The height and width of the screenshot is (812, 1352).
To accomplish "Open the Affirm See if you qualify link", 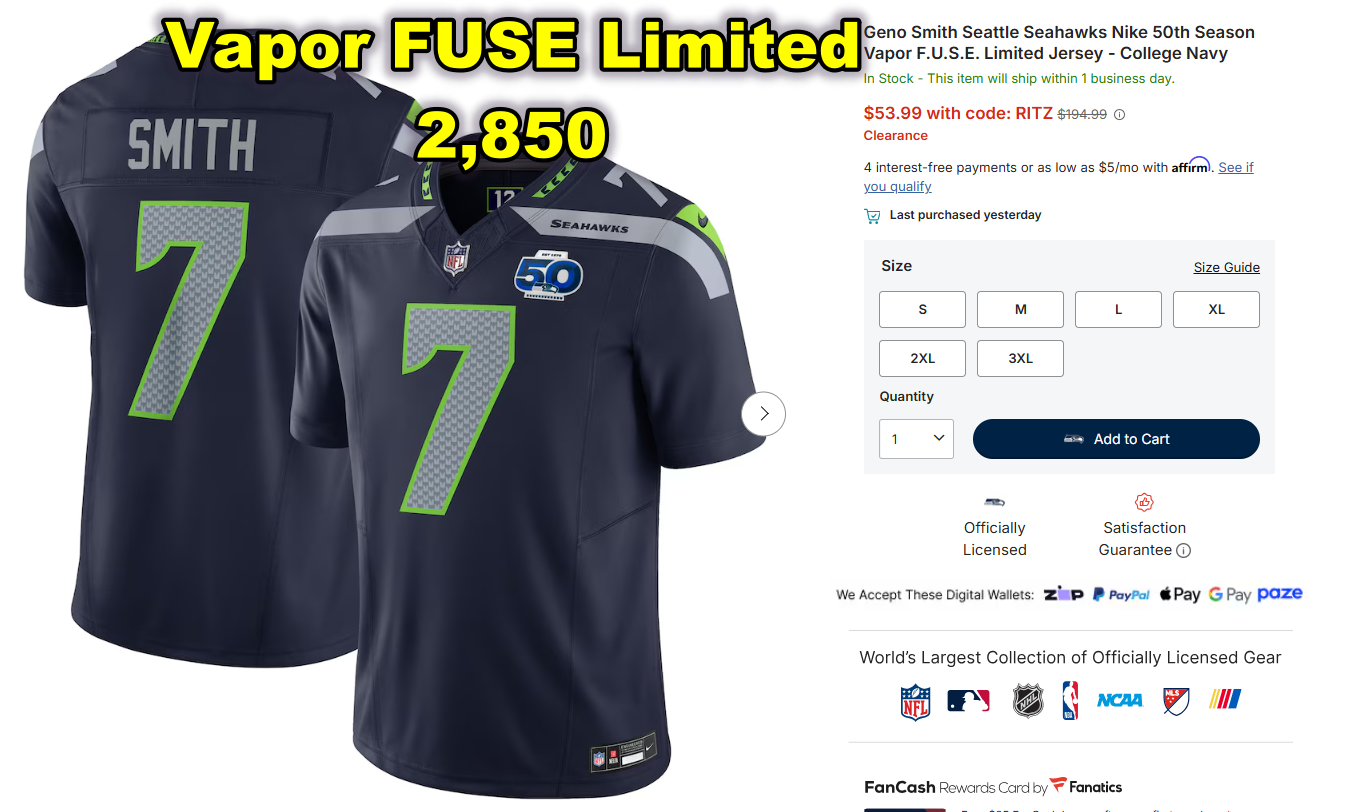I will (x=1059, y=177).
